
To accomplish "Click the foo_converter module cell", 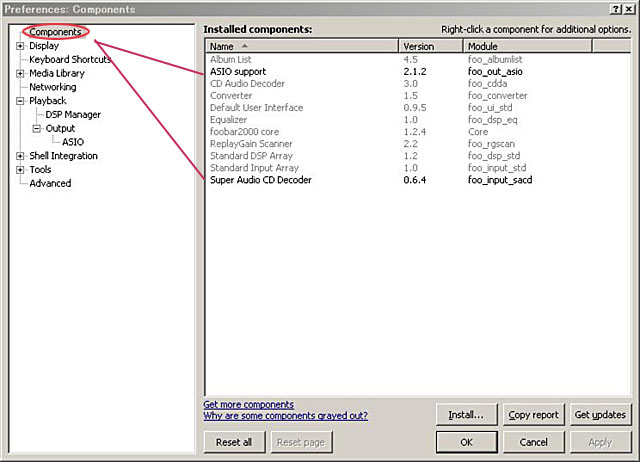I will pyautogui.click(x=498, y=96).
